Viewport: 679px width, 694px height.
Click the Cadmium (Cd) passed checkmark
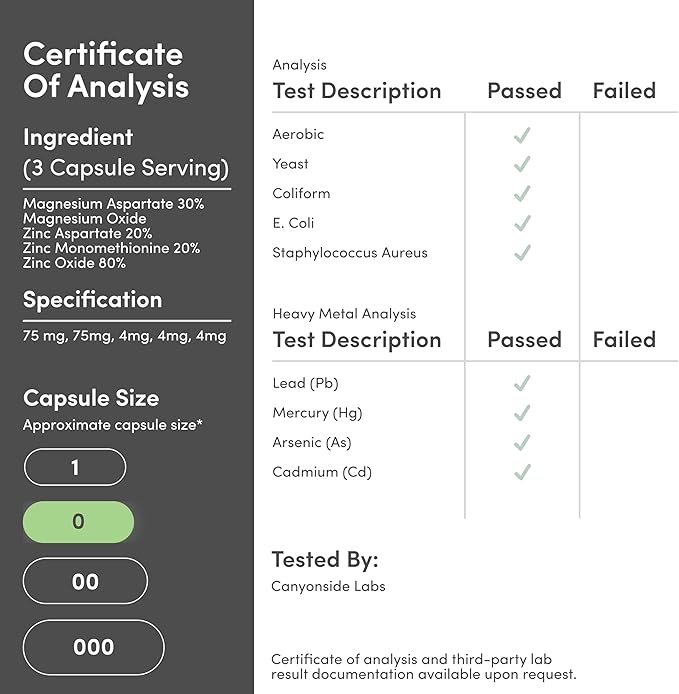tap(522, 472)
